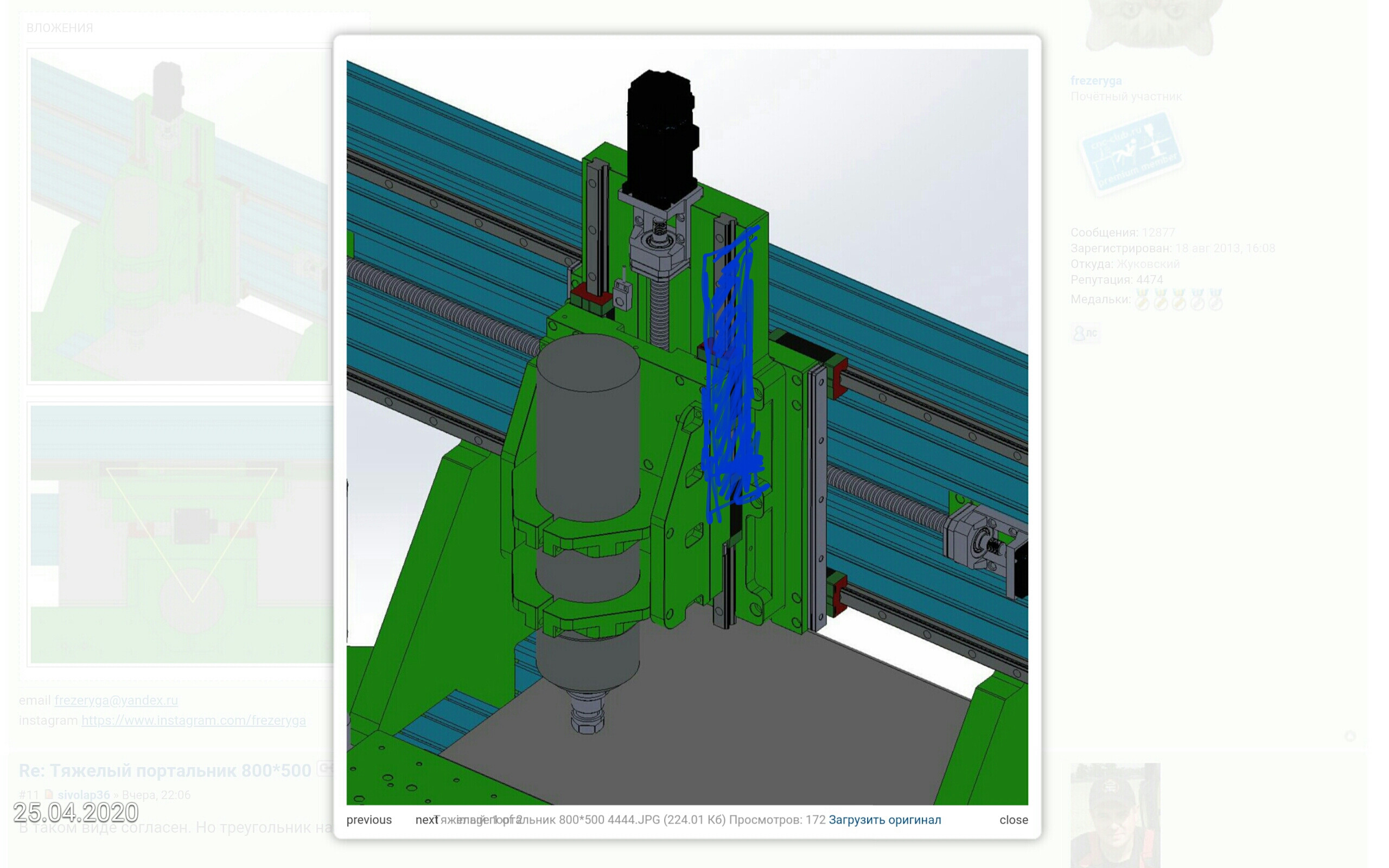
Task: Click the ЛС private message icon
Action: click(x=1085, y=333)
